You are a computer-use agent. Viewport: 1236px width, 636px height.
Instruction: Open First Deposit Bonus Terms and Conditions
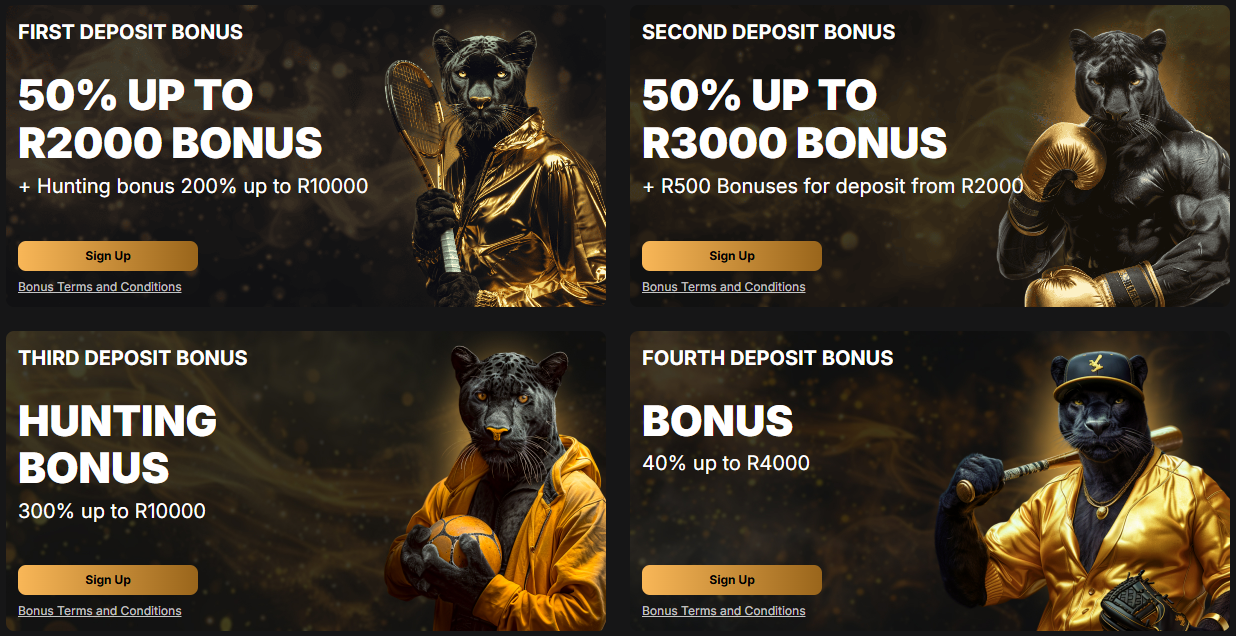coord(100,287)
